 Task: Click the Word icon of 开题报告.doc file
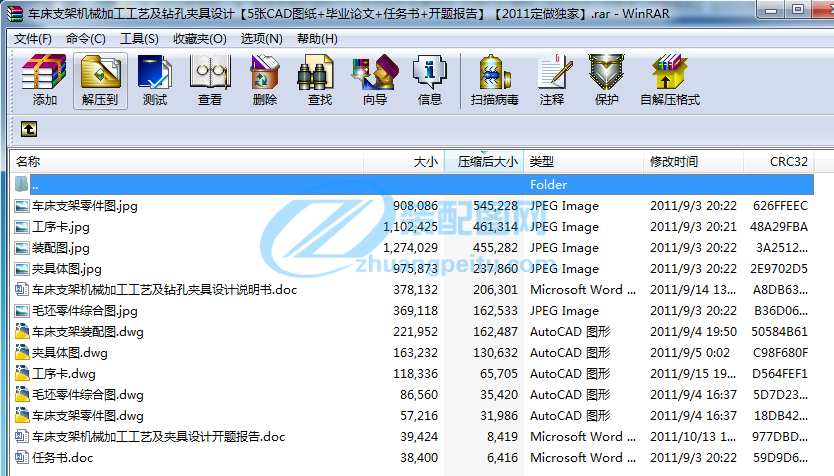click(22, 437)
